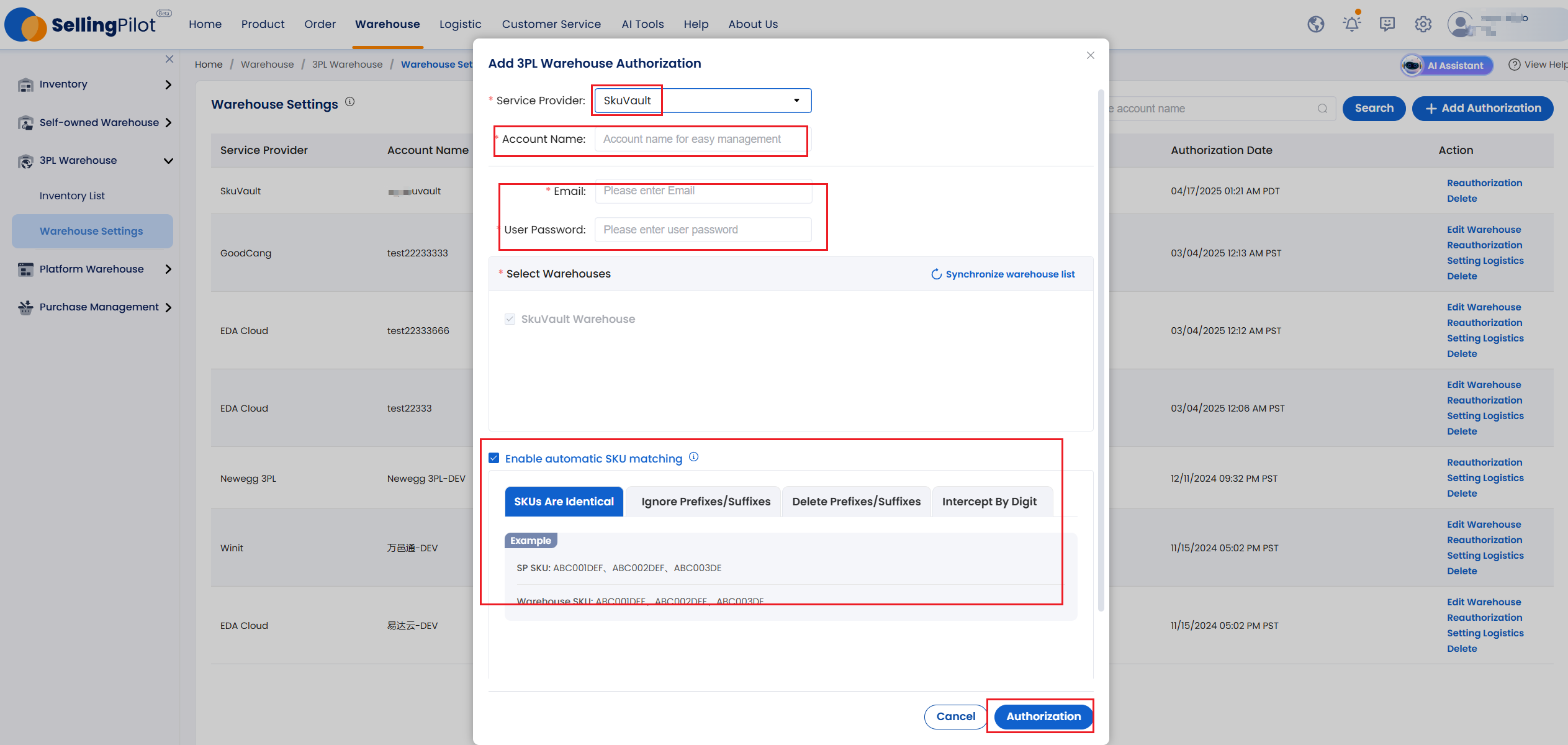The width and height of the screenshot is (1568, 745).
Task: Click the Synchronize warehouse list link text
Action: (x=1010, y=274)
